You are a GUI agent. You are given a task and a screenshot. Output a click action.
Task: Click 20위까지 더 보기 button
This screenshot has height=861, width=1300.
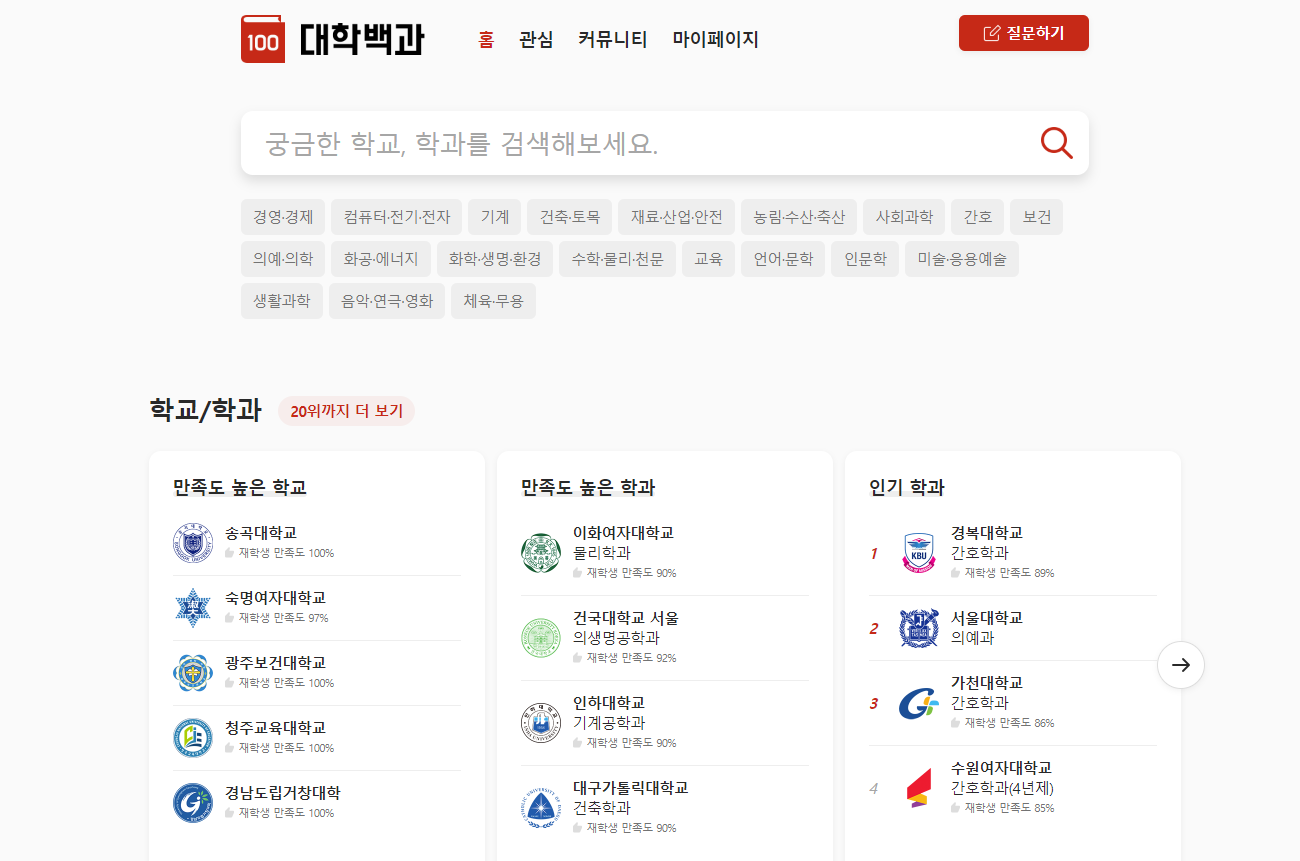pos(347,411)
